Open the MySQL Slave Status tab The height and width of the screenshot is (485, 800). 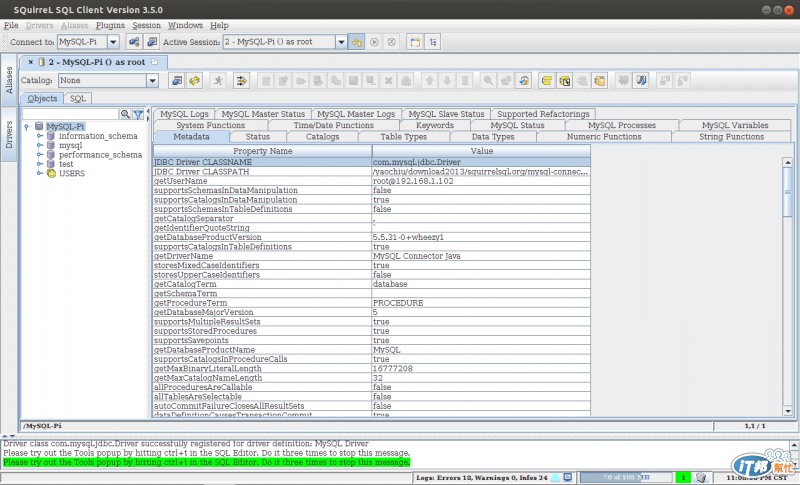pyautogui.click(x=446, y=114)
